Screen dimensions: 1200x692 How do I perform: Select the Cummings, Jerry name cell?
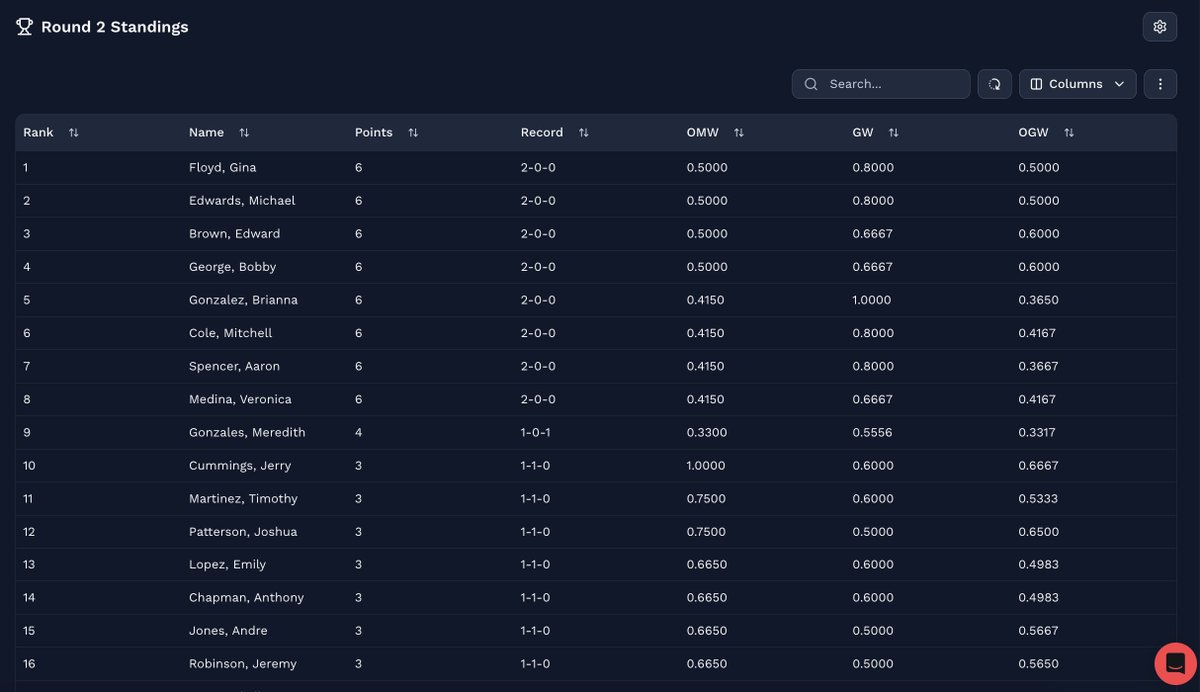click(x=240, y=465)
